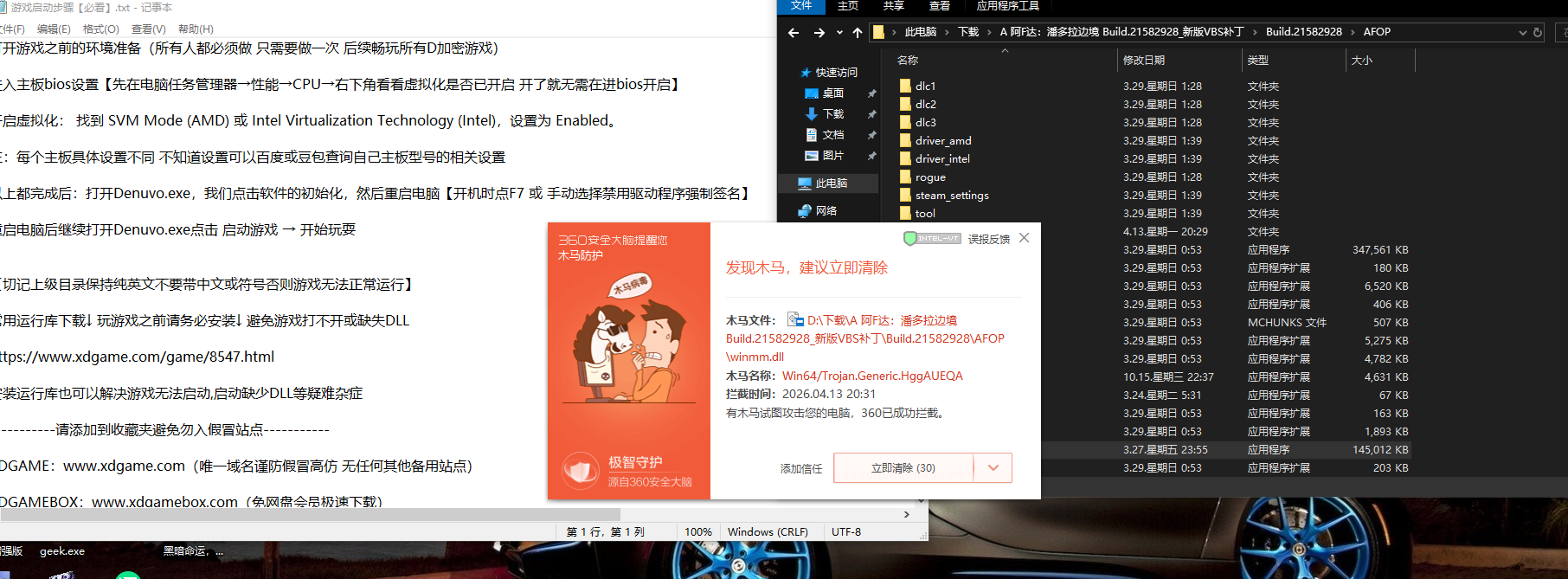Click the 100% zoom status in Notepad
The image size is (1568, 579).
[x=698, y=532]
